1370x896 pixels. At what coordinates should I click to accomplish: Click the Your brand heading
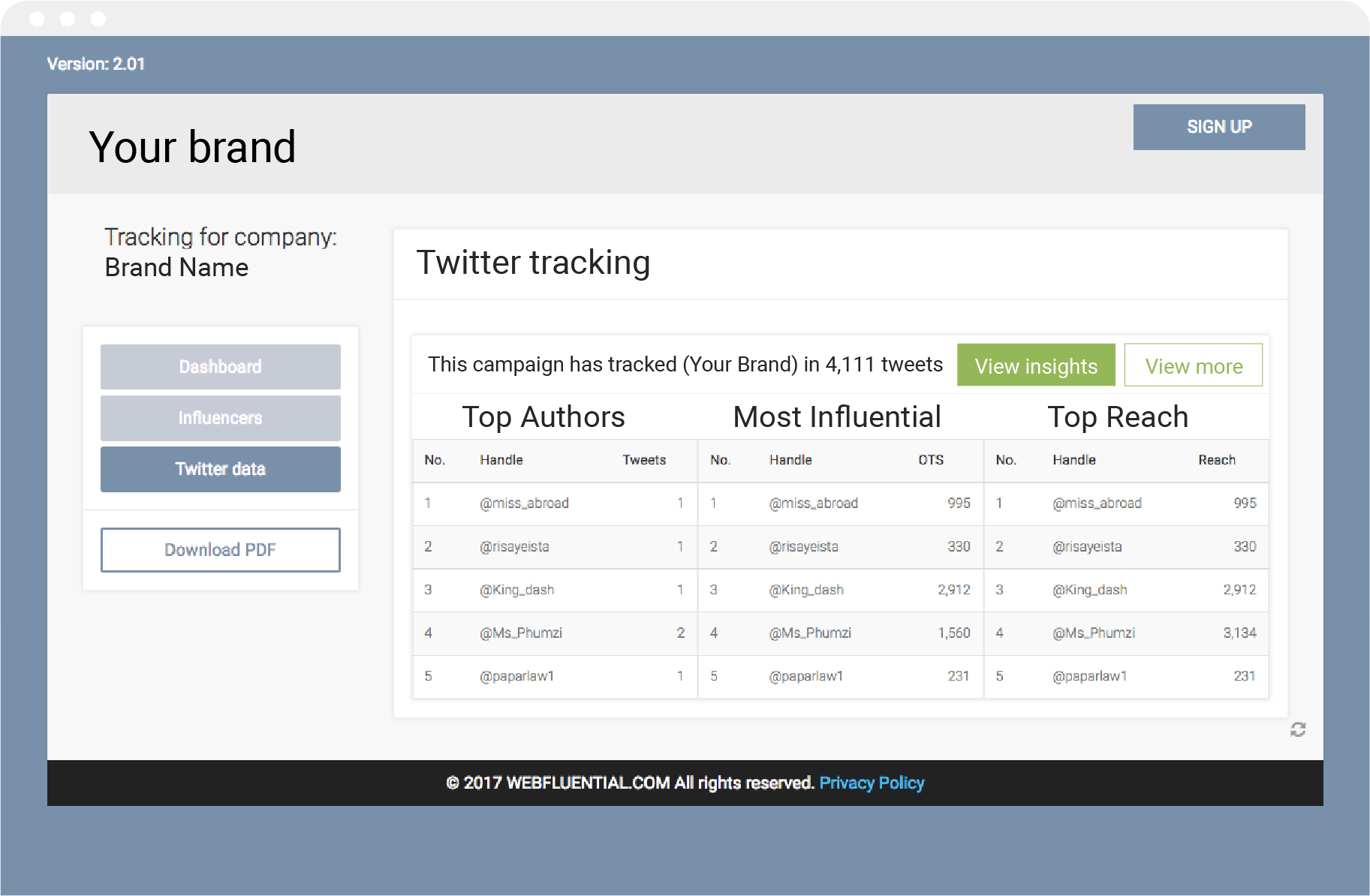click(192, 146)
